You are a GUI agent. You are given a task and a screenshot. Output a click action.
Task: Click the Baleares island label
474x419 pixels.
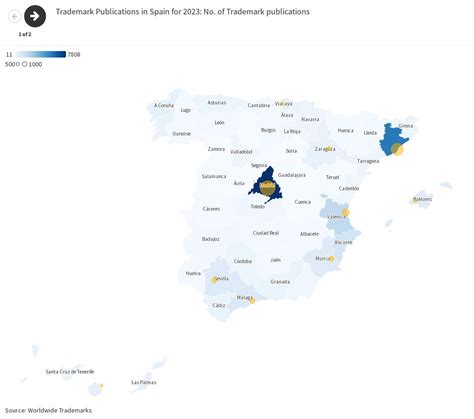click(422, 199)
